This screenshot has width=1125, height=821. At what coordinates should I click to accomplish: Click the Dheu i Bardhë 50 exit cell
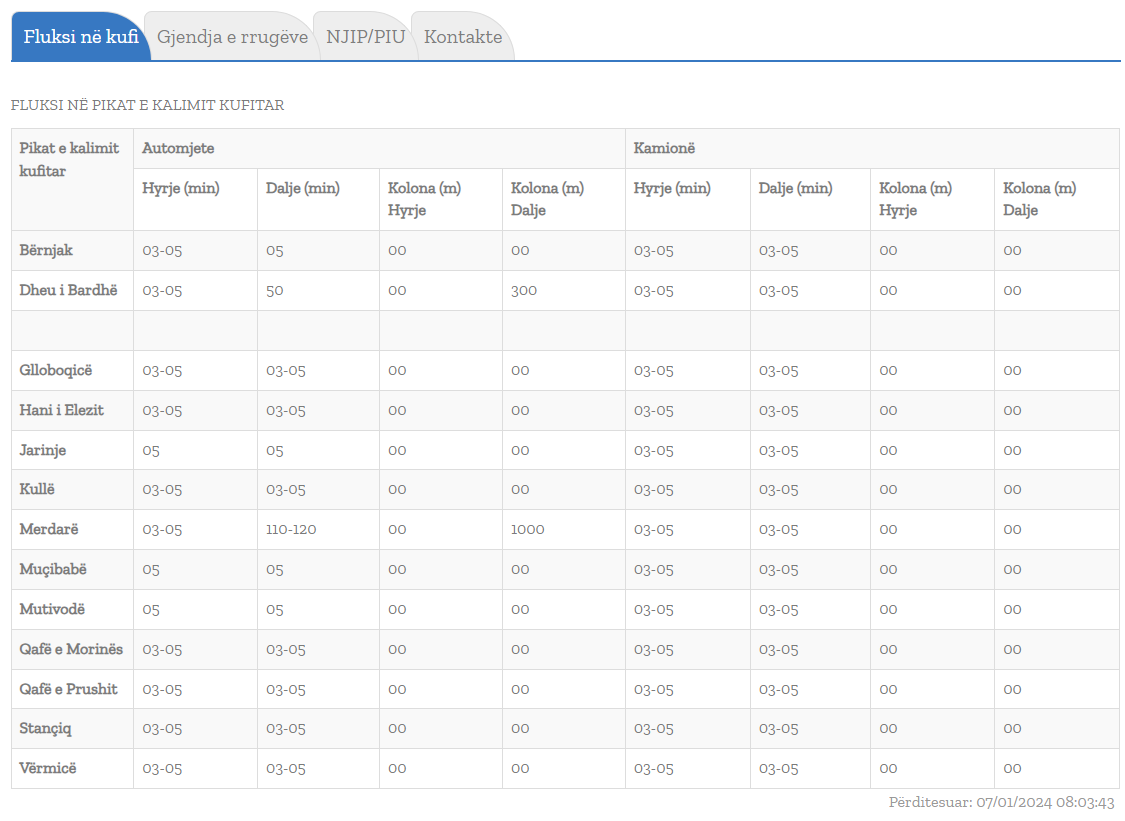point(274,290)
